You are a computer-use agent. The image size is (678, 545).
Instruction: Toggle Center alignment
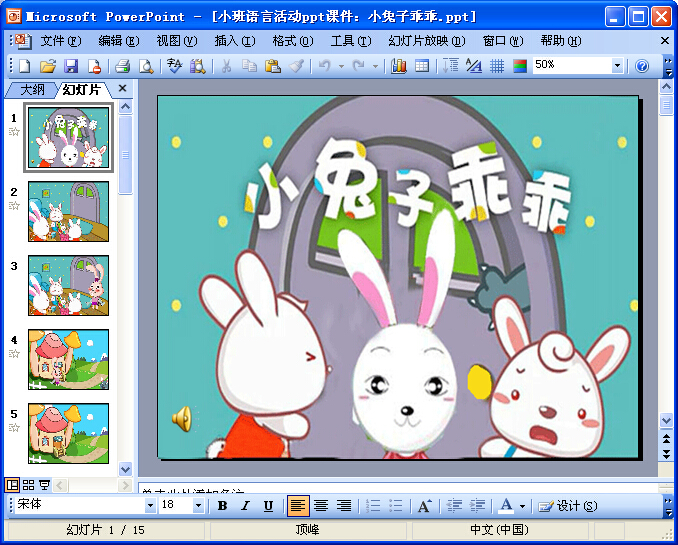point(321,506)
